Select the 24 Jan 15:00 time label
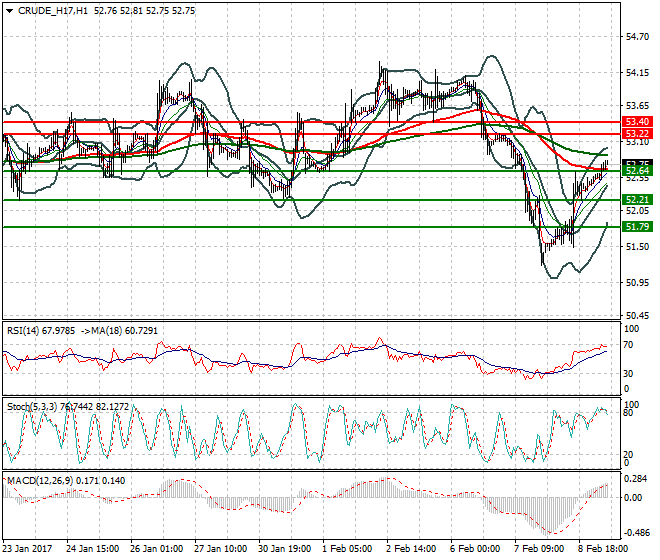 pos(93,549)
